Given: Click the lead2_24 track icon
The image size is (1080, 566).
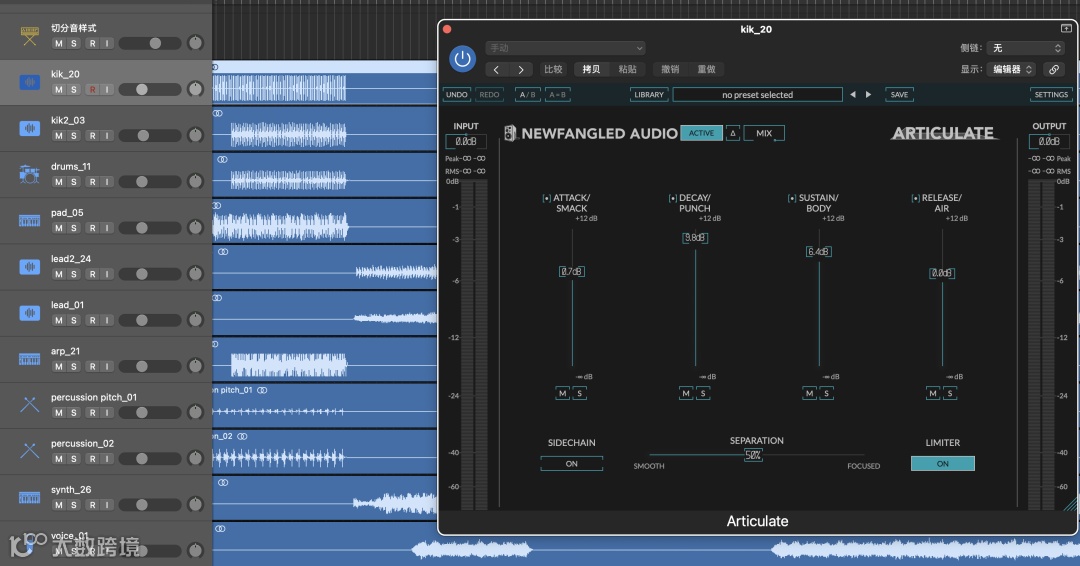Looking at the screenshot, I should [x=29, y=266].
